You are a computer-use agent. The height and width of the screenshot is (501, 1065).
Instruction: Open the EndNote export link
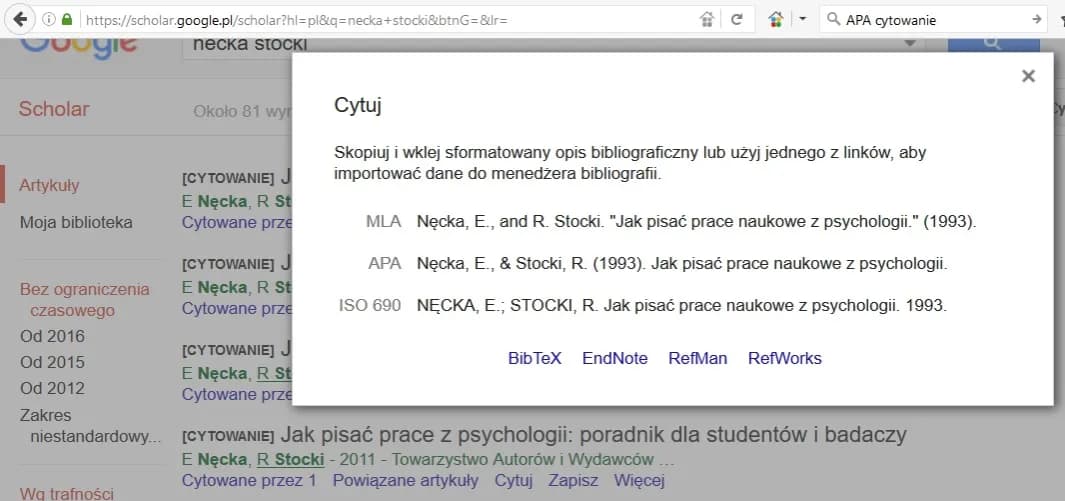coord(615,358)
